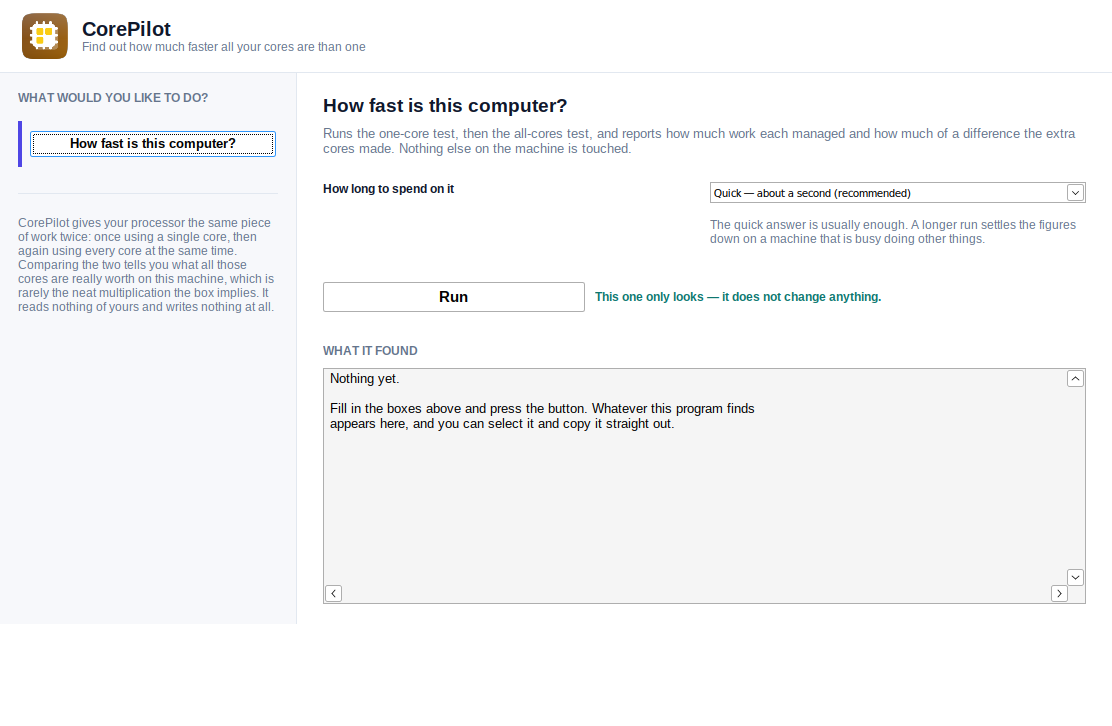The image size is (1112, 726).
Task: Click the results box scroll-right arrow
Action: (1059, 593)
